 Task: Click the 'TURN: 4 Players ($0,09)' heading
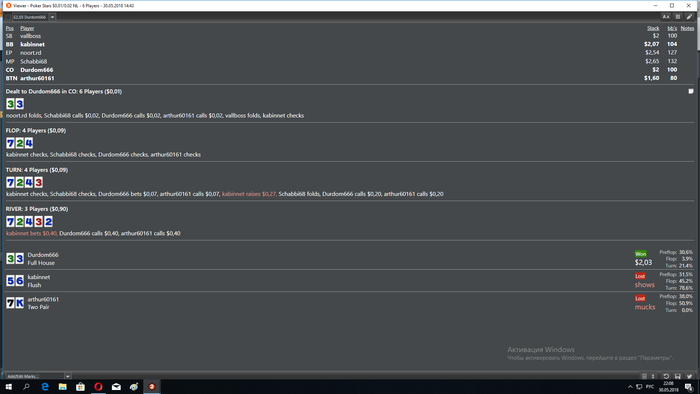37,170
